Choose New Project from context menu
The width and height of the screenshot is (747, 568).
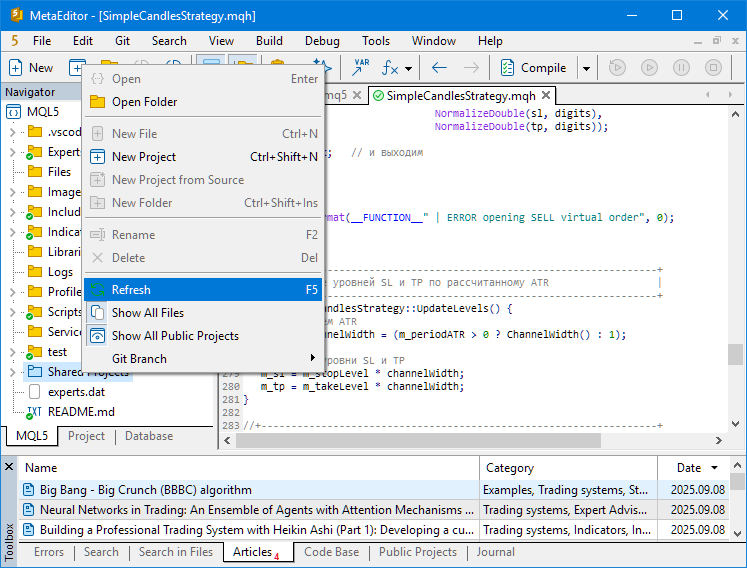[x=143, y=157]
